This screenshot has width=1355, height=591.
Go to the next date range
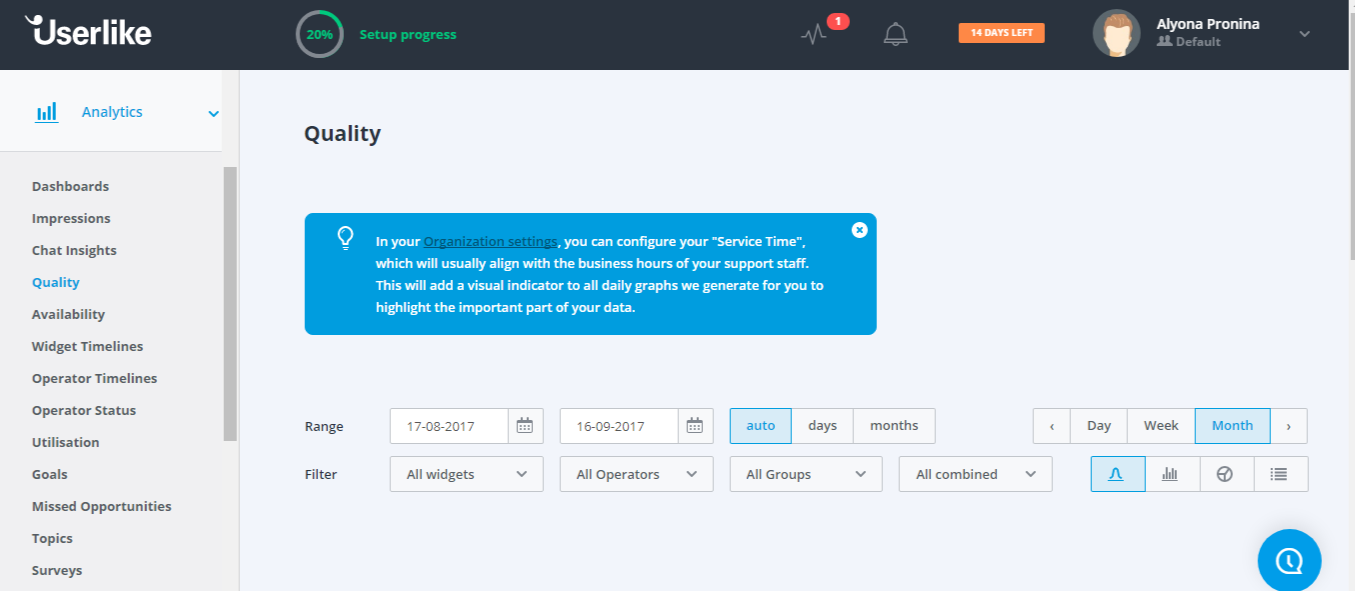click(1288, 426)
